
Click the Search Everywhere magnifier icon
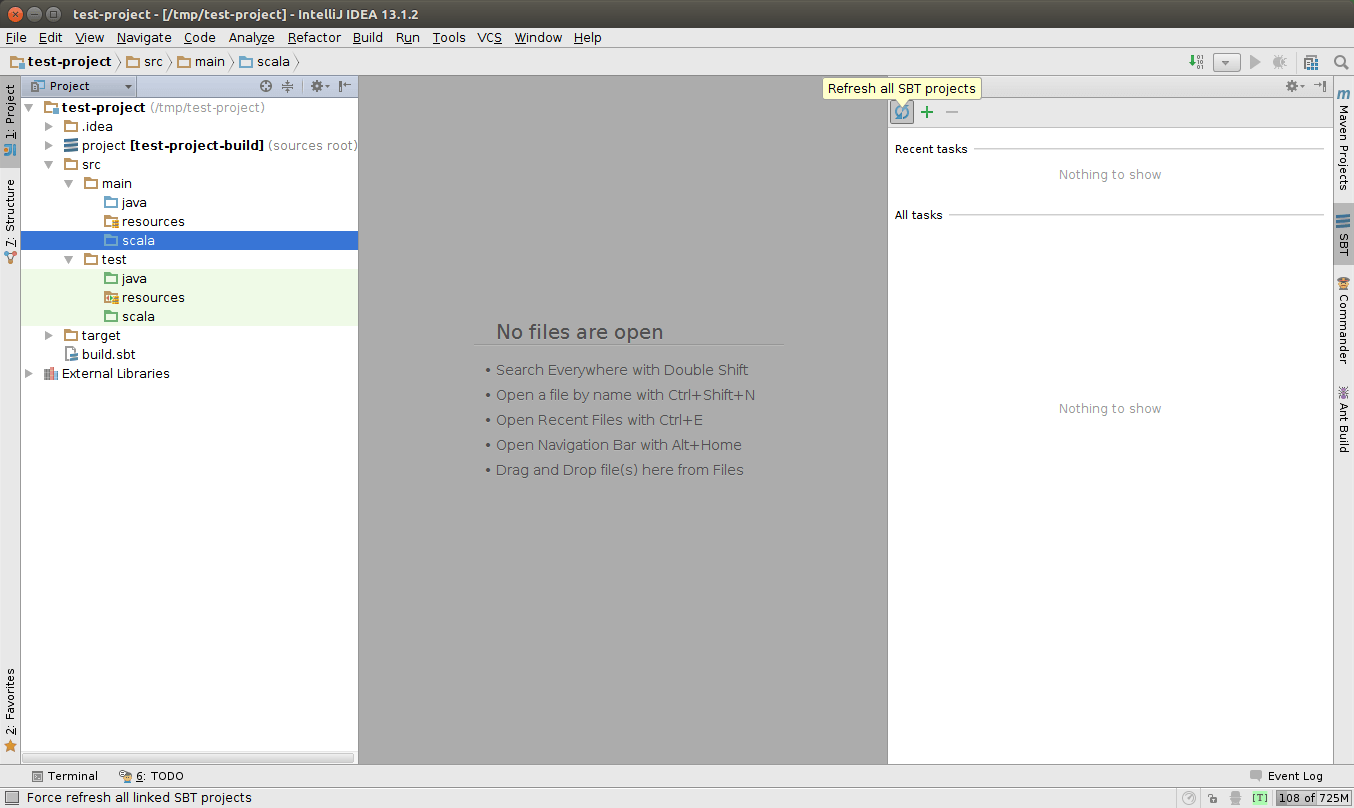pyautogui.click(x=1339, y=62)
